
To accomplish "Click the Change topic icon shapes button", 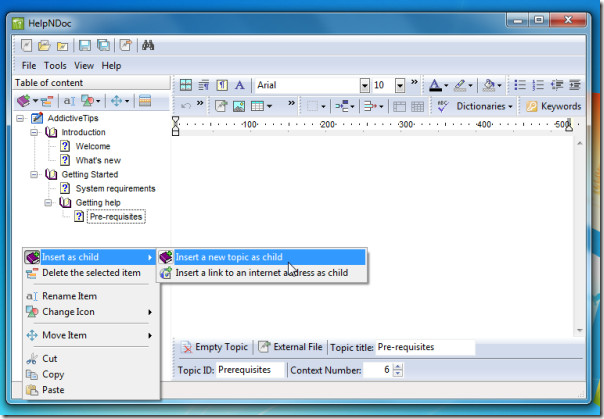I will tap(87, 101).
